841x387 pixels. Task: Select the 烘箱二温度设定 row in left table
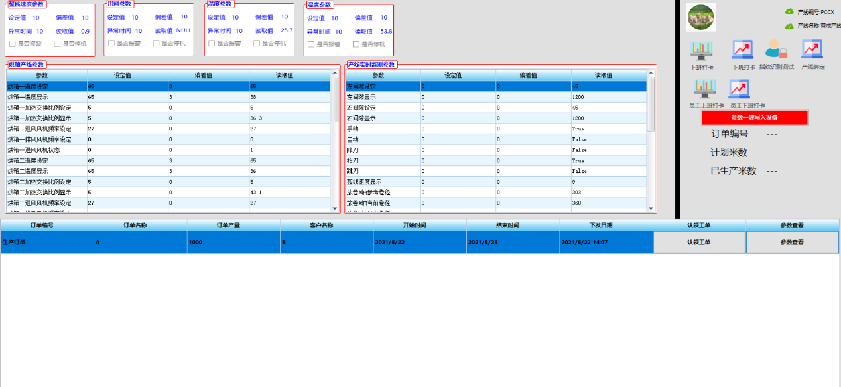tap(169, 160)
